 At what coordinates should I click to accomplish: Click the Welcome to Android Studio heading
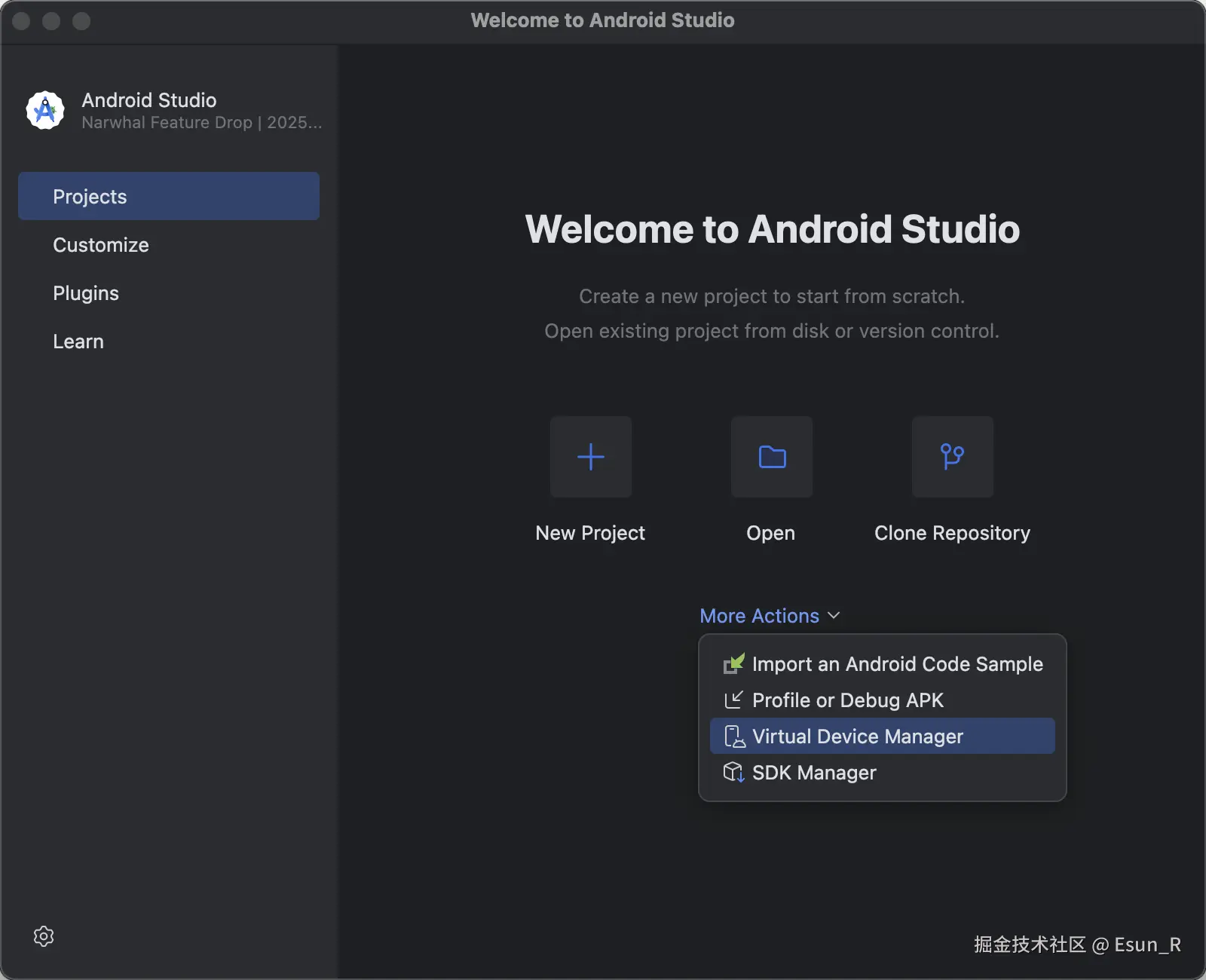[773, 229]
